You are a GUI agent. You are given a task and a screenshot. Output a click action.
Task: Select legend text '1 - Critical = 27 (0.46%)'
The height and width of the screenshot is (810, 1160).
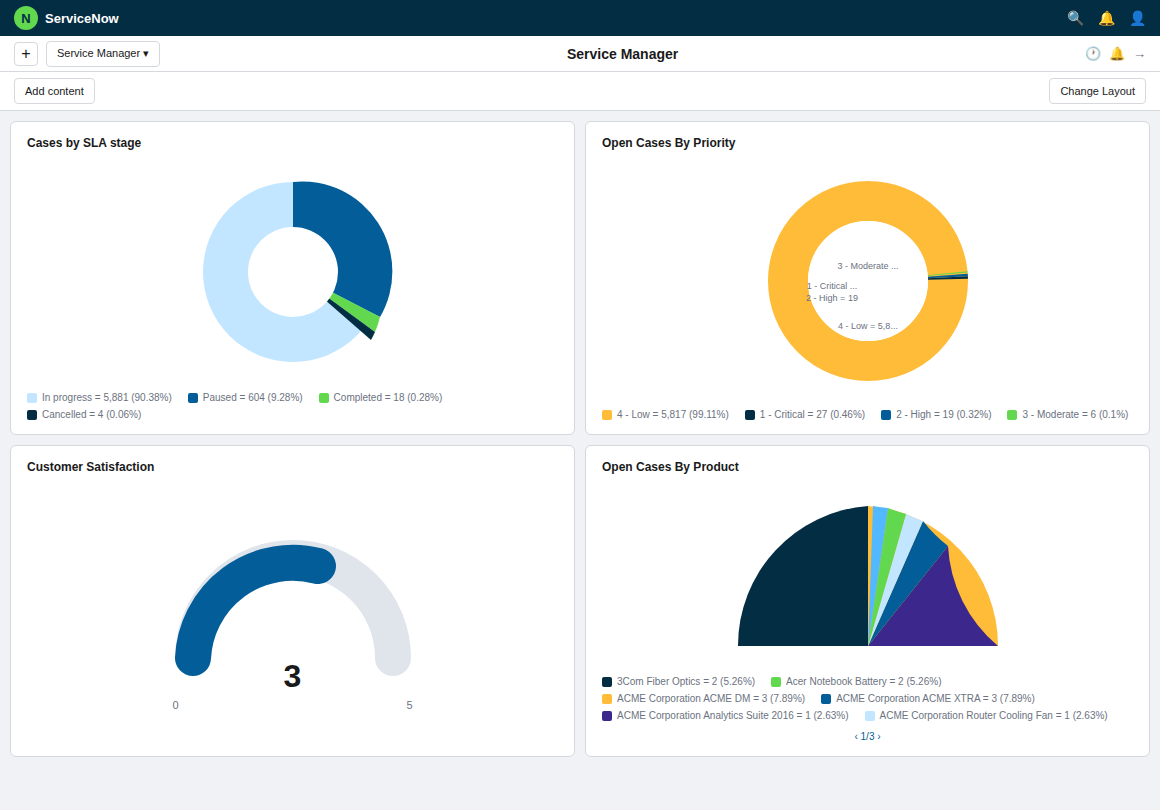coord(812,414)
